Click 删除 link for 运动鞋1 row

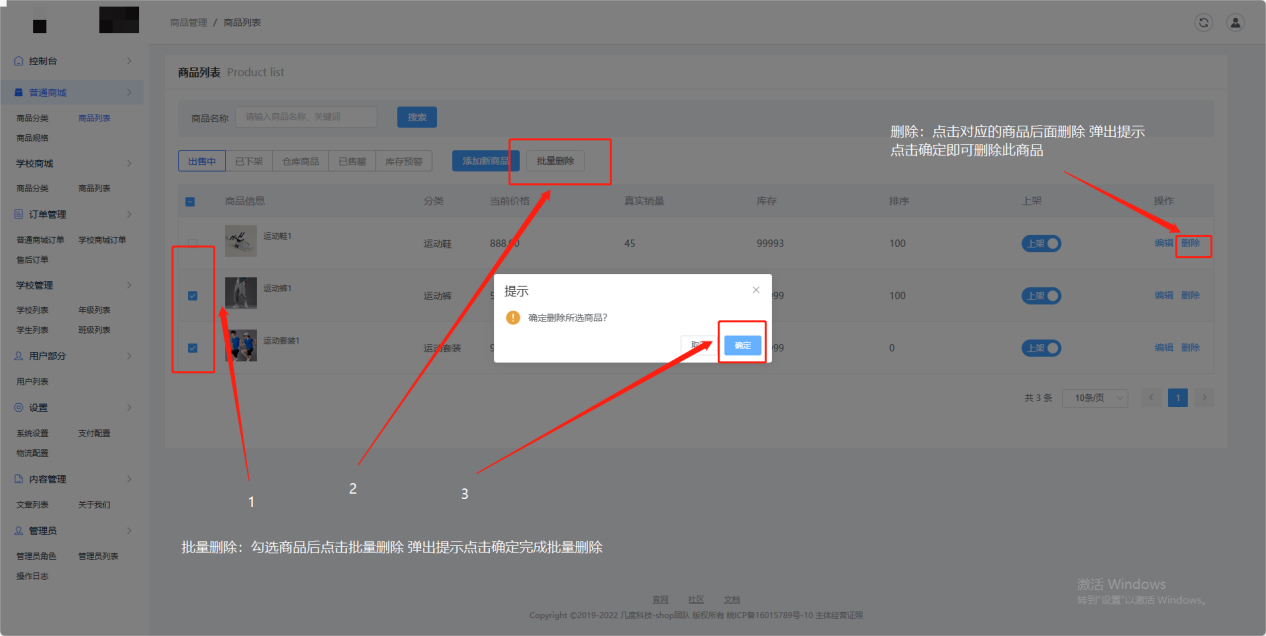[x=1190, y=243]
